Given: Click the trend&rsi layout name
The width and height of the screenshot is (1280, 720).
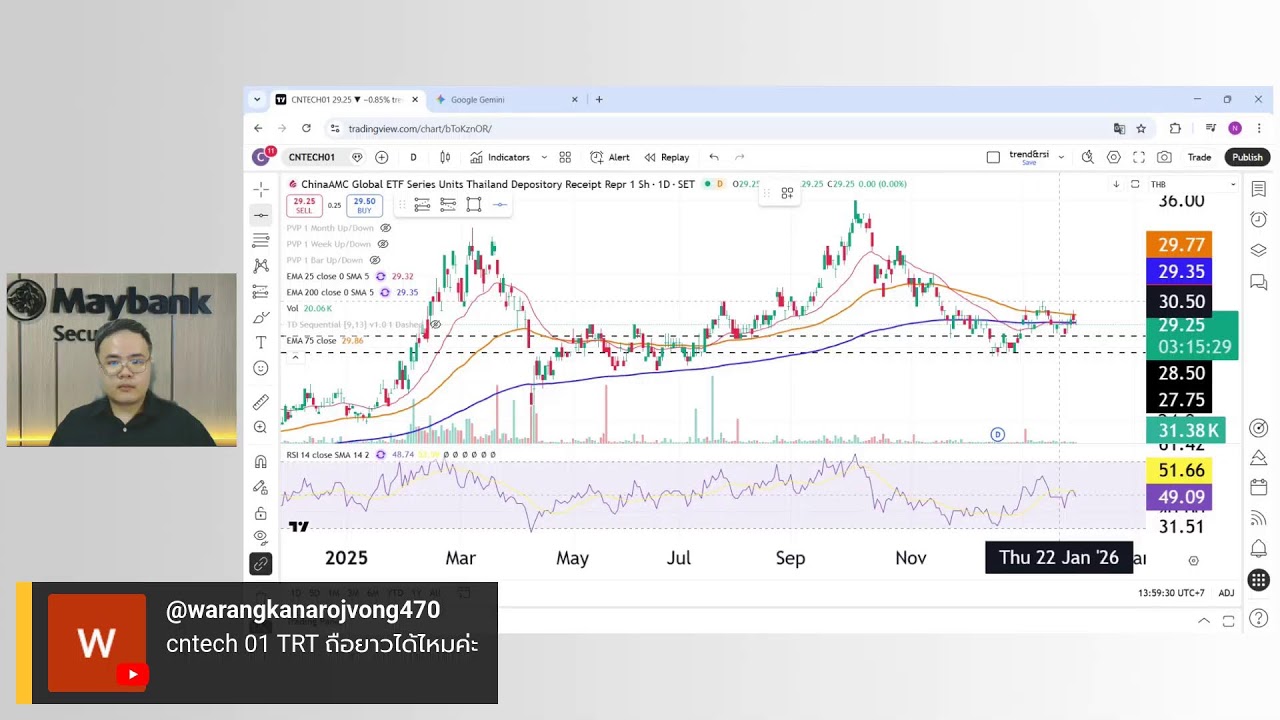Looking at the screenshot, I should 1029,156.
